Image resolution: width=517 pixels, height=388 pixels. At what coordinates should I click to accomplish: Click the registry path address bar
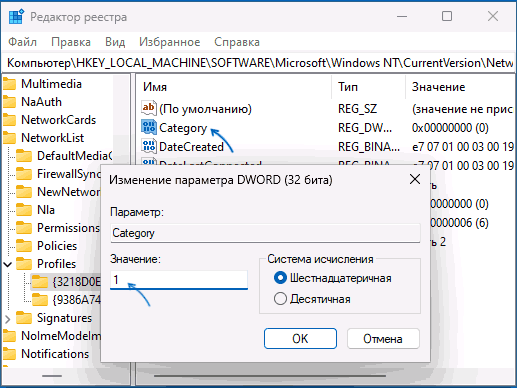pos(259,63)
